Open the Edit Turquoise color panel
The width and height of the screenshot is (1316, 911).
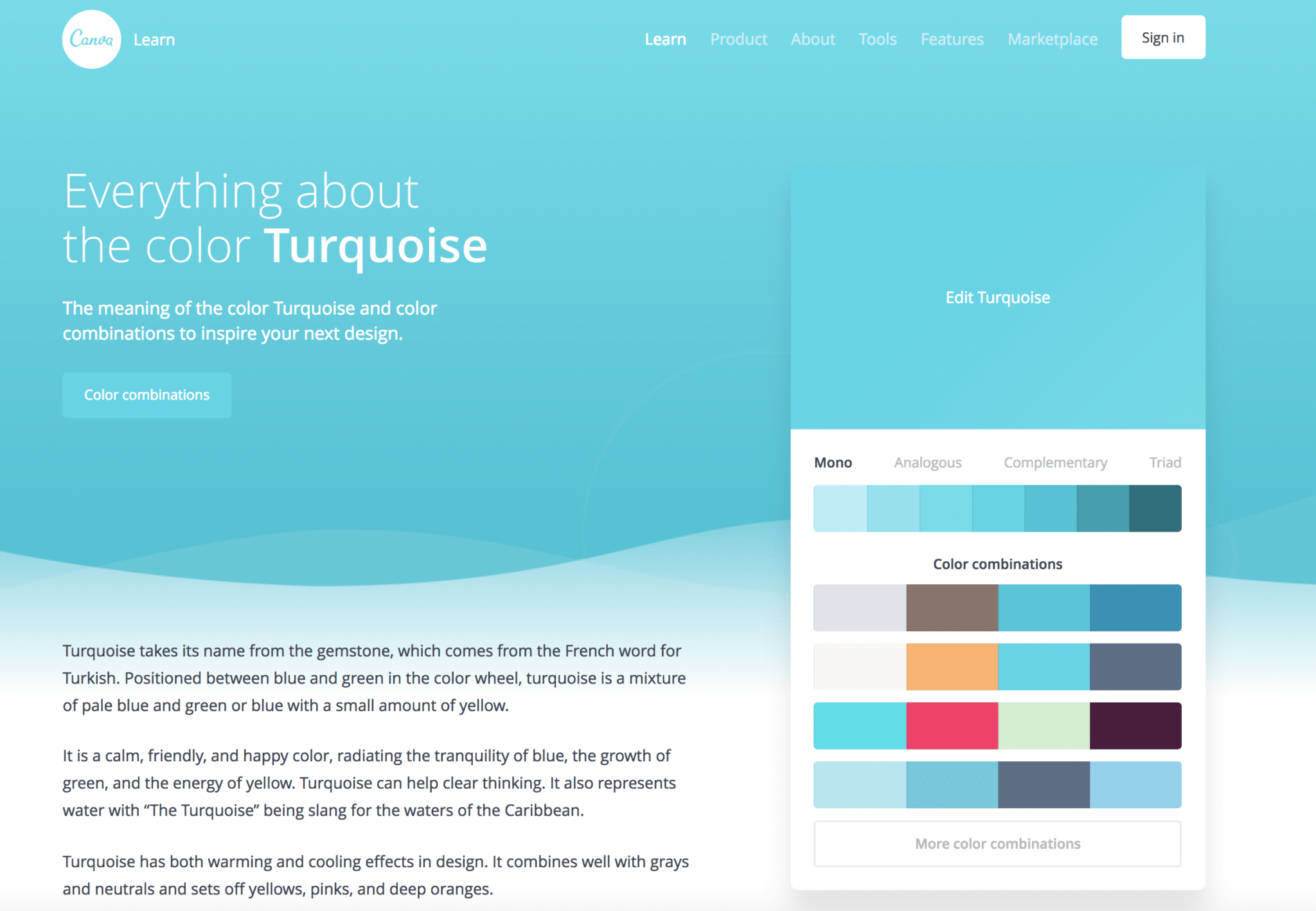[998, 296]
